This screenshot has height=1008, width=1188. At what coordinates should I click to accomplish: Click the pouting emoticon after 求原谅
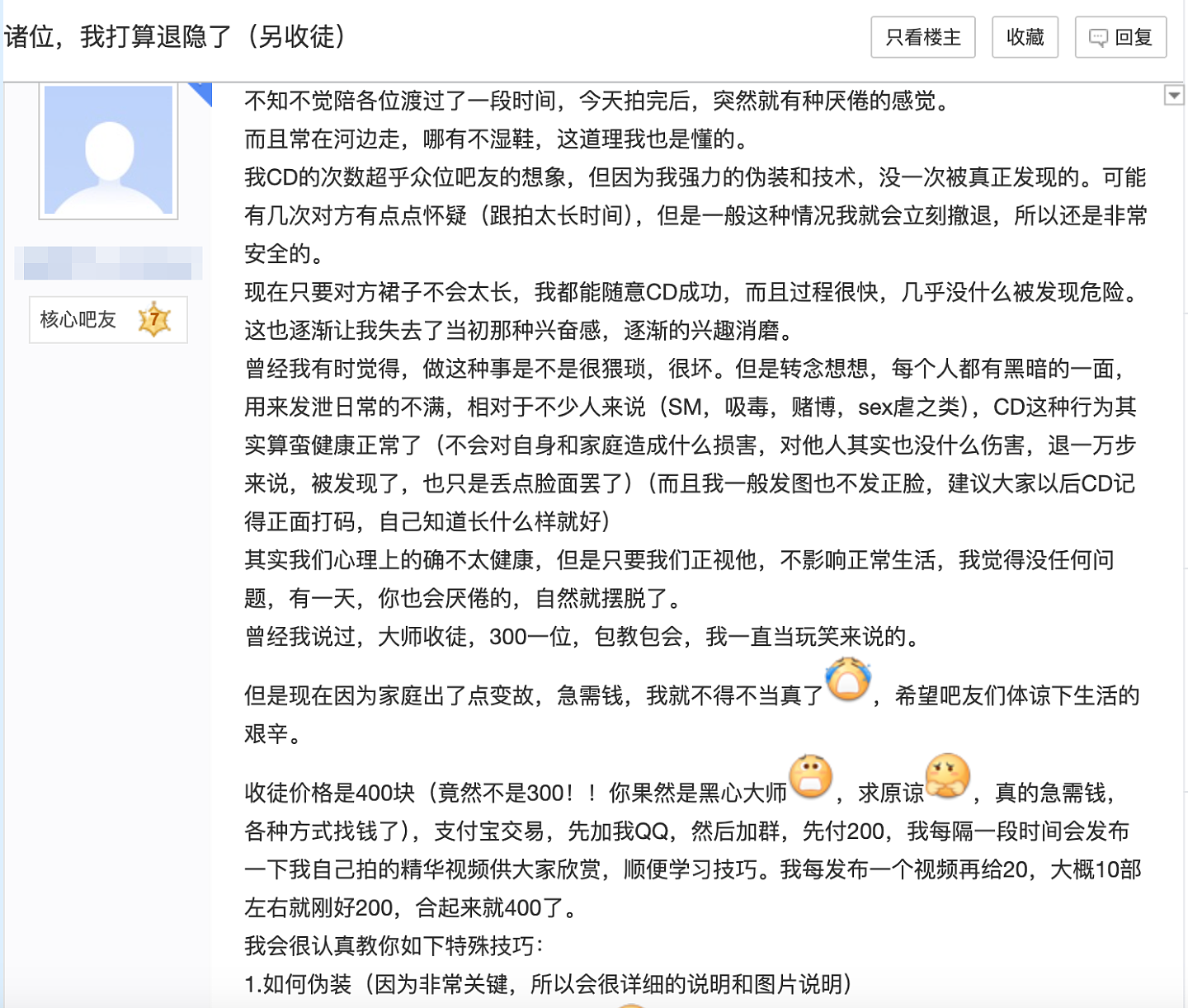947,776
